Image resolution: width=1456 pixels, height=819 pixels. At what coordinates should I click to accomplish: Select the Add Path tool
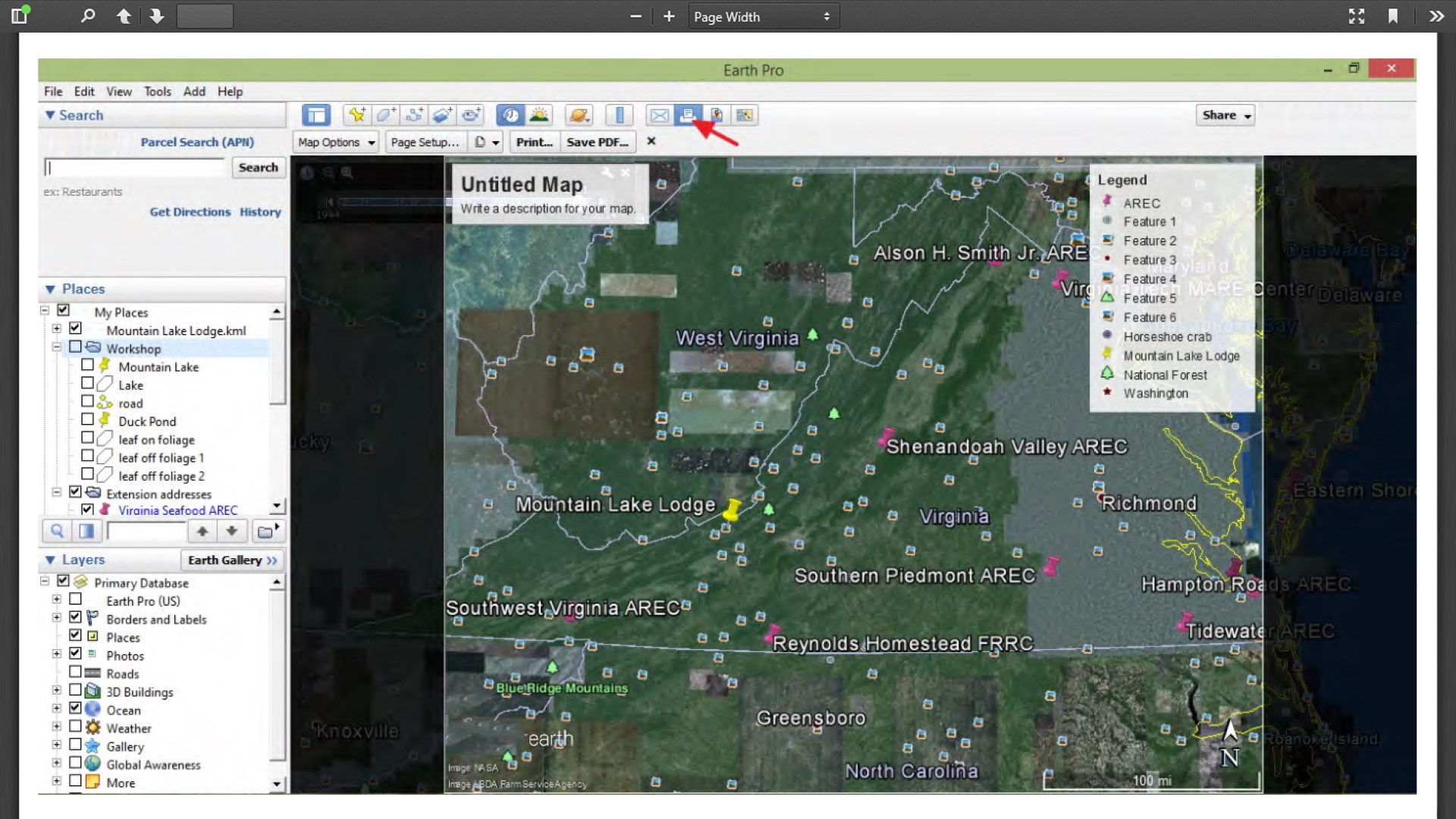pos(414,115)
